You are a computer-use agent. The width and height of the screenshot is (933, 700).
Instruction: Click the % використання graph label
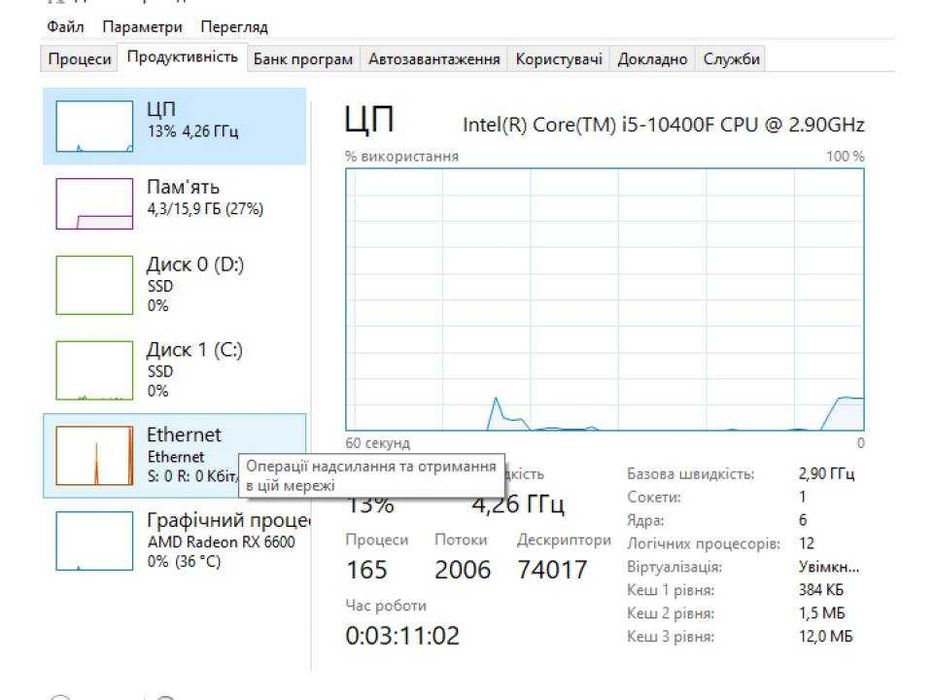click(x=402, y=157)
